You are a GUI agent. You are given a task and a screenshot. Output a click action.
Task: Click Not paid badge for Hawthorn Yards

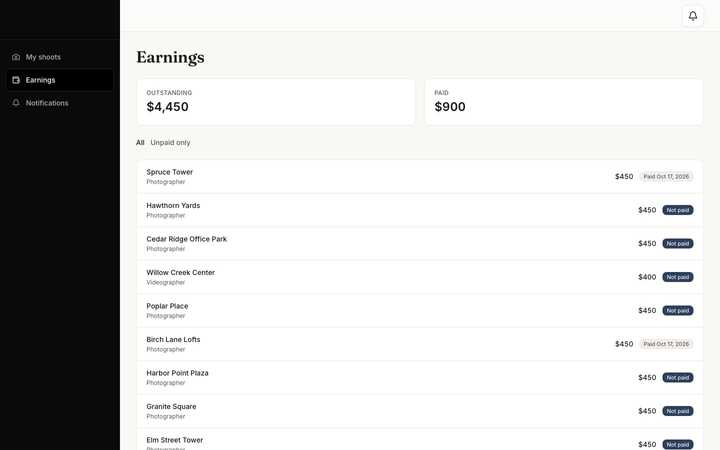[678, 210]
